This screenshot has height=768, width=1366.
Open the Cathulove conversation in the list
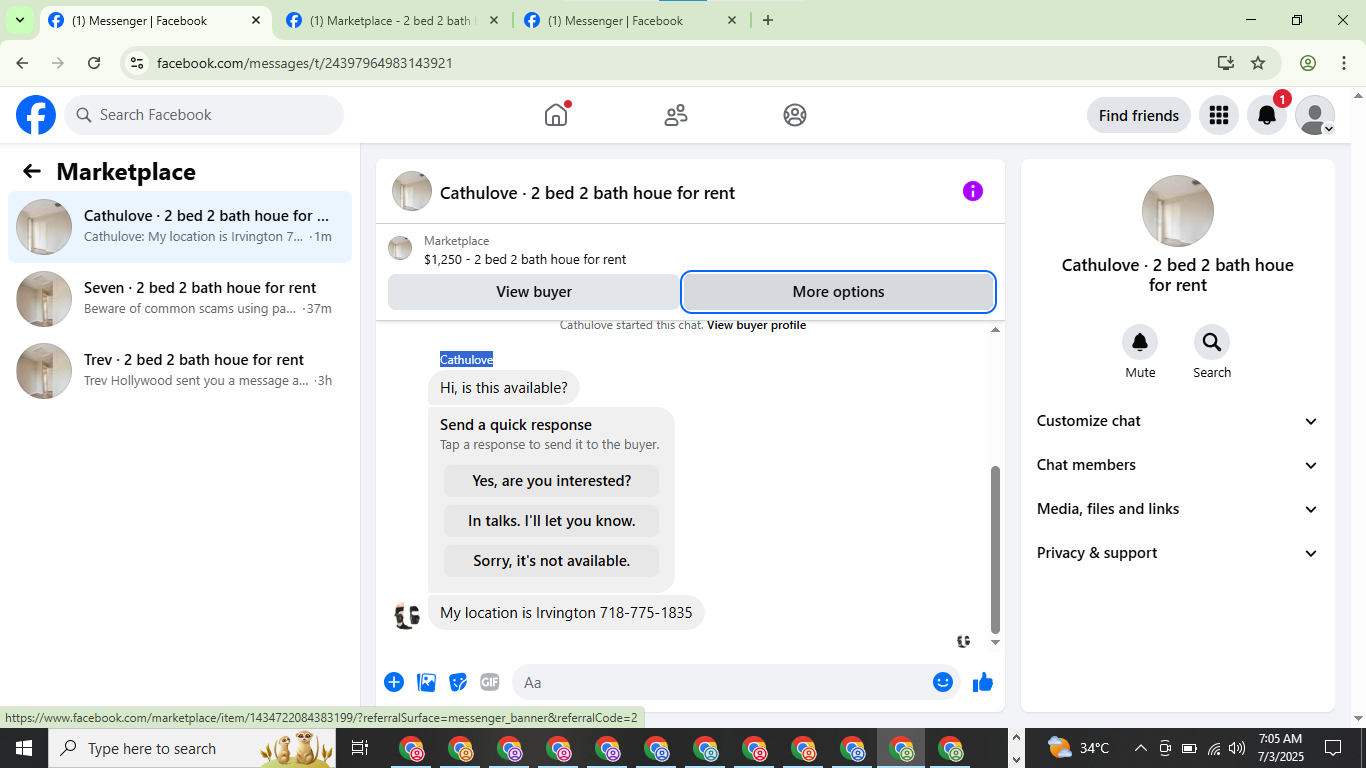click(x=180, y=226)
